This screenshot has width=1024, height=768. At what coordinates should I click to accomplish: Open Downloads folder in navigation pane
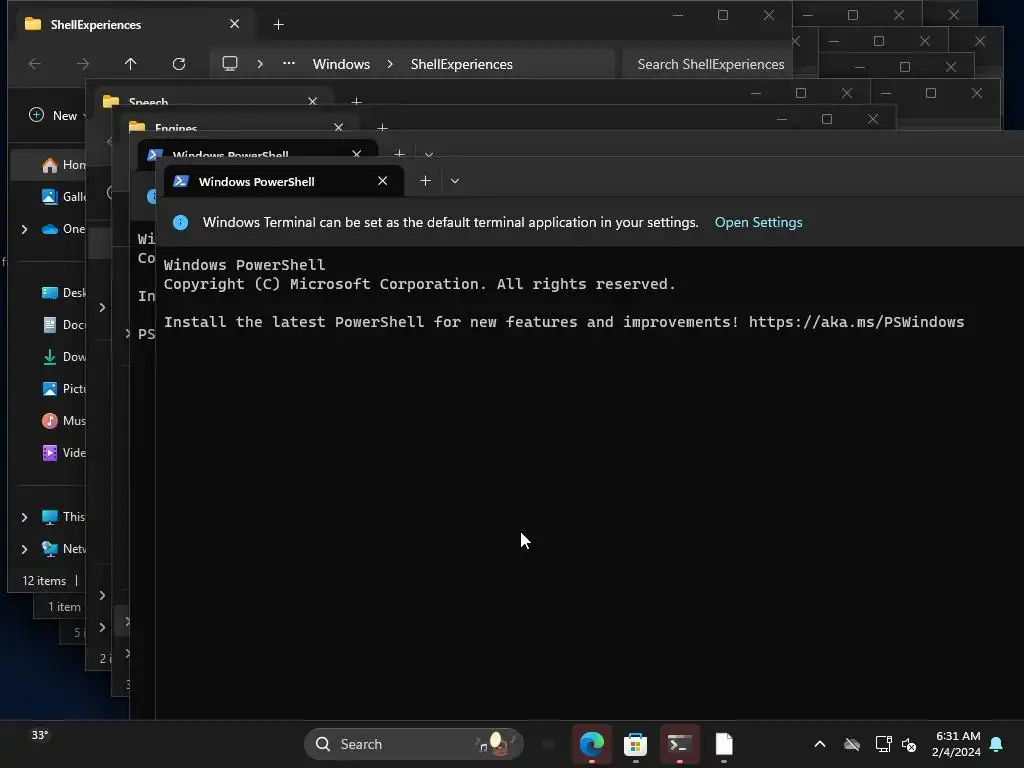64,357
